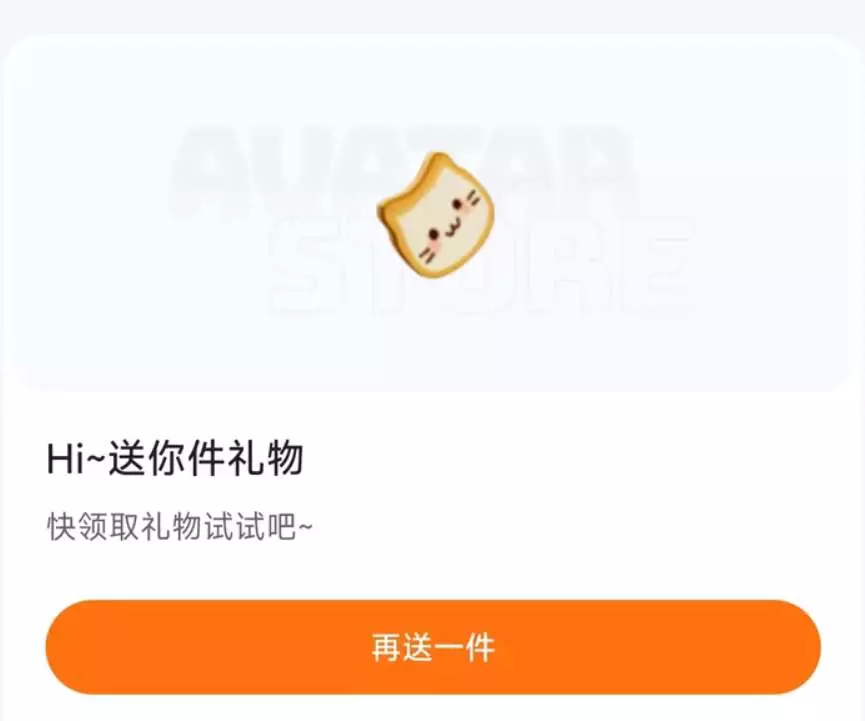Screen dimensions: 865x721
Task: Click the 快领取礼物试试吧~ subtitle text
Action: pos(180,527)
